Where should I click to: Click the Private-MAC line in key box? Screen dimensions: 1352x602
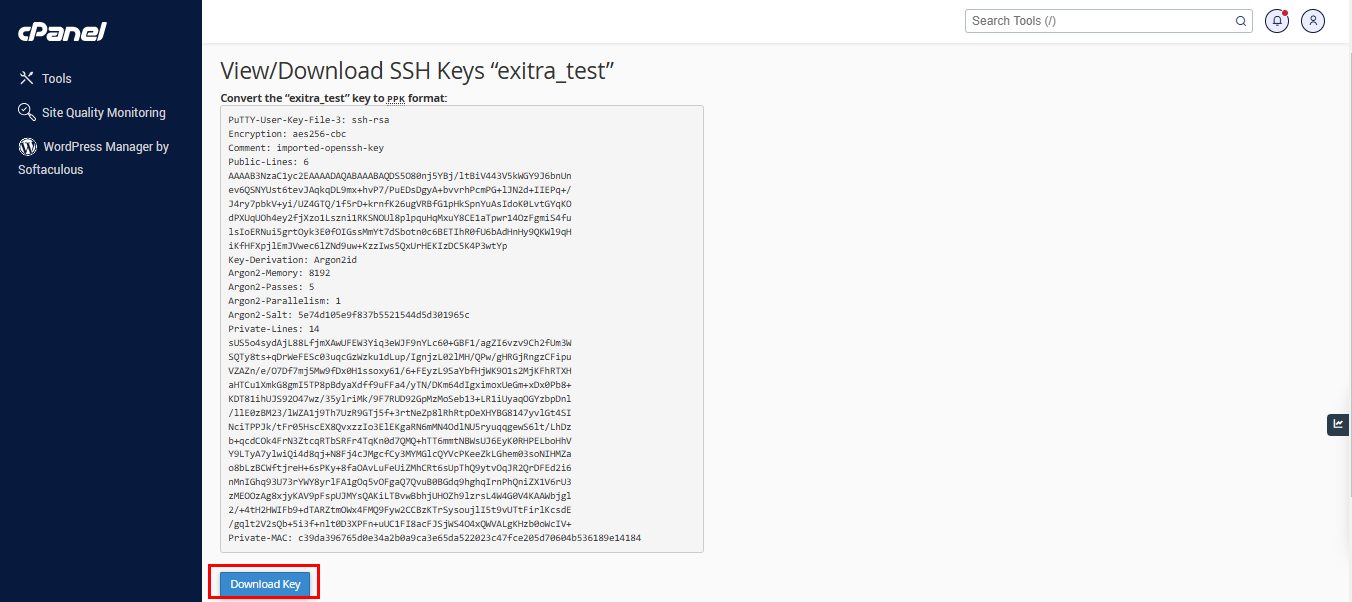[x=434, y=538]
